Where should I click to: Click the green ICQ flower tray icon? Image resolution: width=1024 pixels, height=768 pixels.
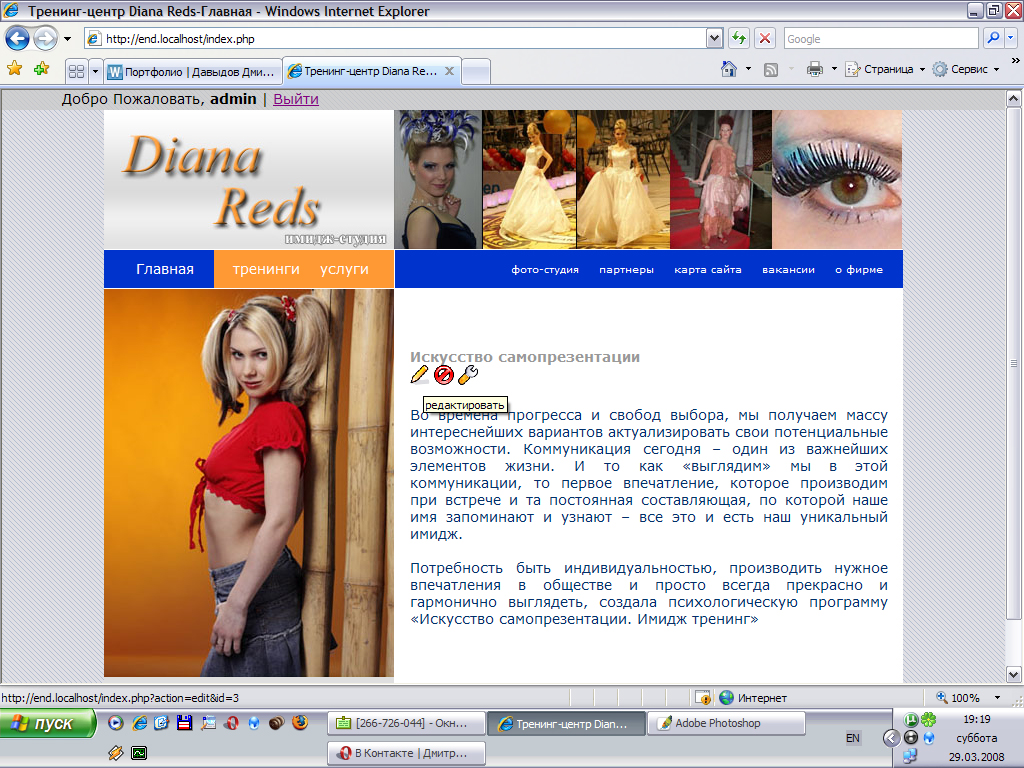click(x=929, y=720)
